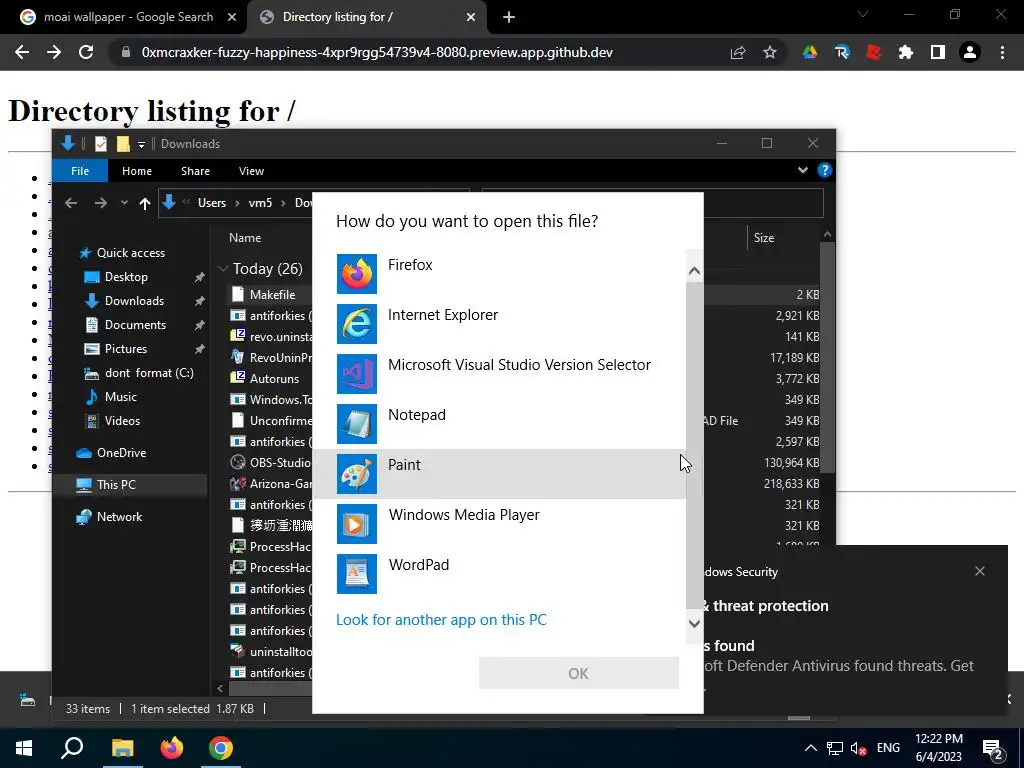Choose WordPad to open the file

pyautogui.click(x=500, y=573)
